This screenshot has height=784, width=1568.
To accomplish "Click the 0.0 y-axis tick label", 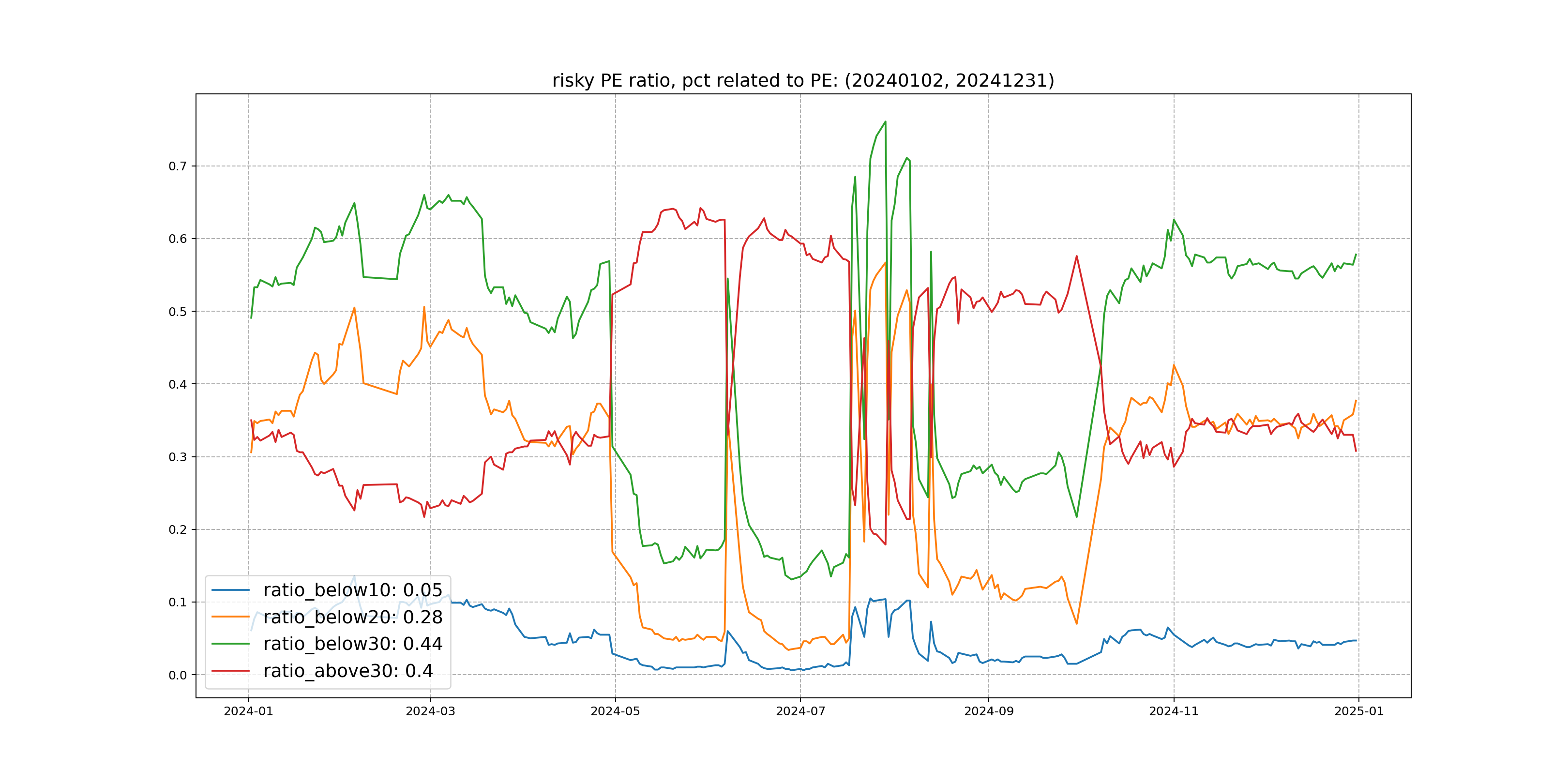I will [178, 675].
